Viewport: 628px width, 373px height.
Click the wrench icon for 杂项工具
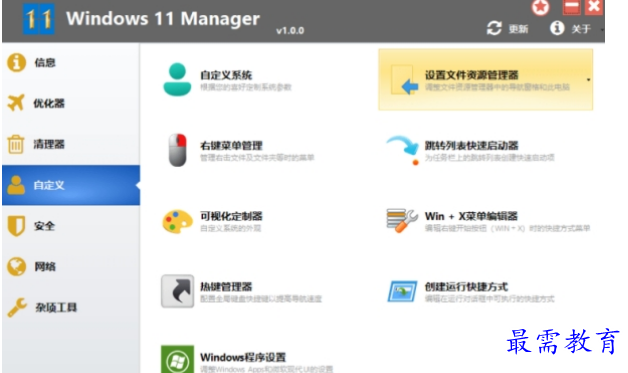pyautogui.click(x=17, y=307)
